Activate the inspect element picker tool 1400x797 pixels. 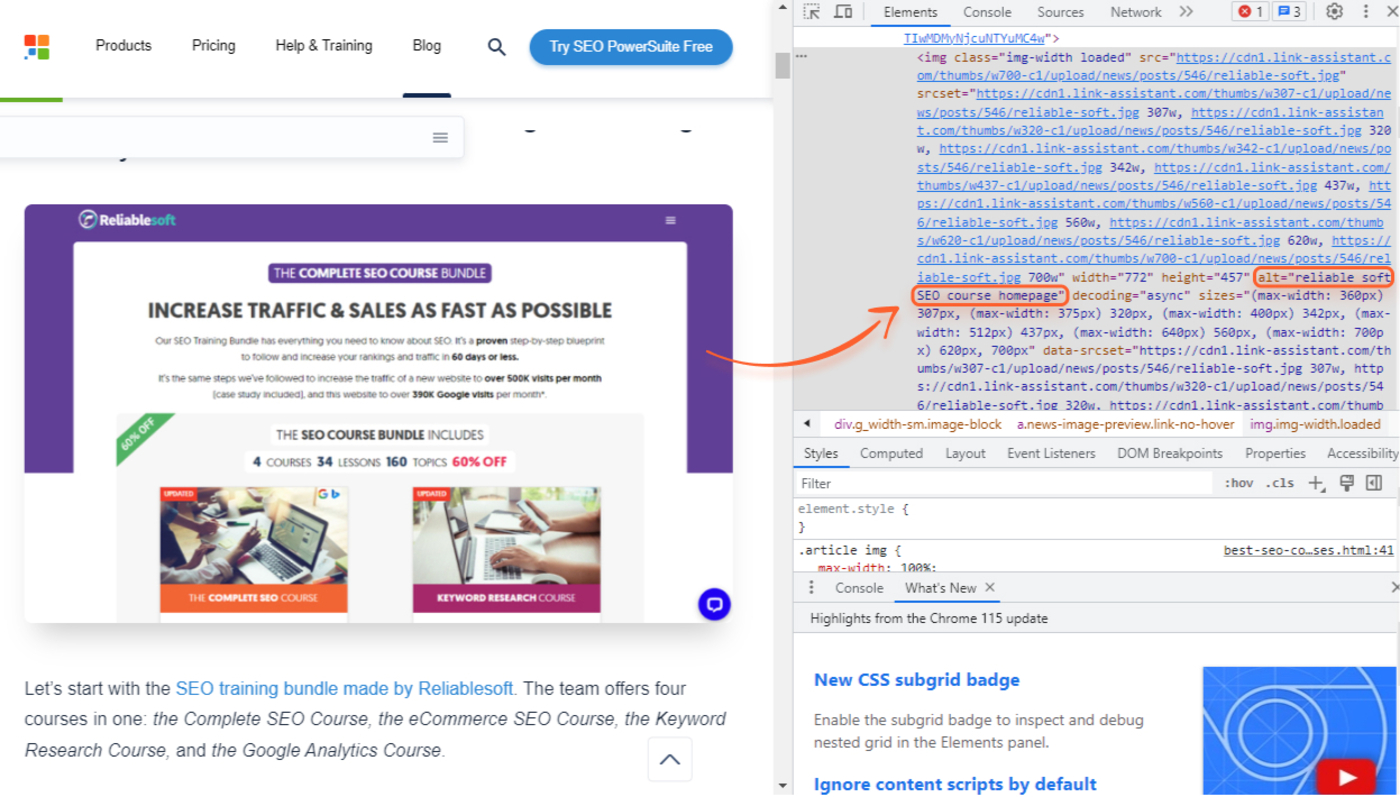tap(811, 12)
